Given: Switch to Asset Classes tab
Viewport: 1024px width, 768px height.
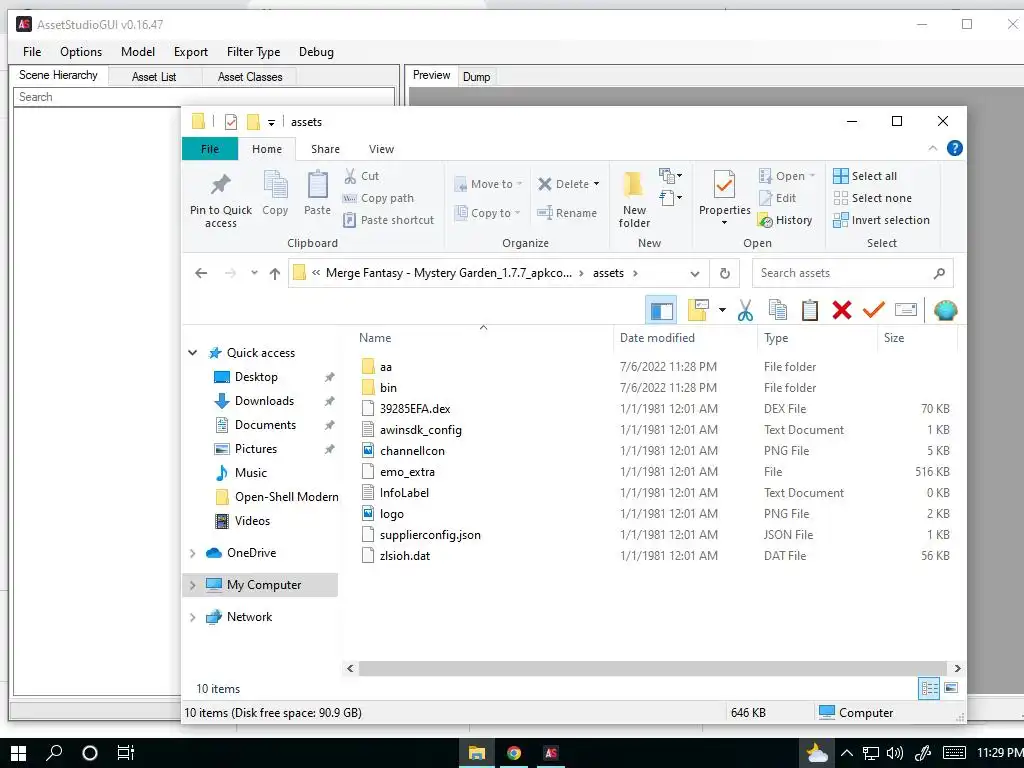Looking at the screenshot, I should 250,77.
